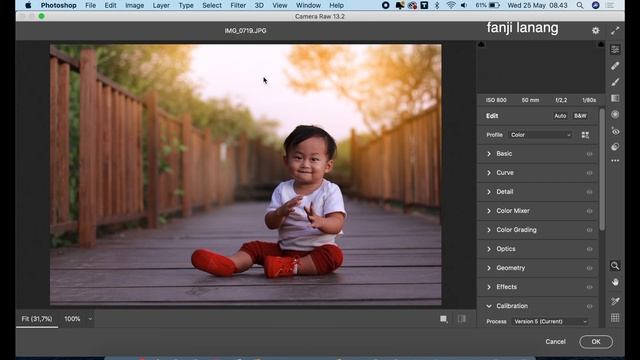Viewport: 640px width, 360px height.
Task: Click the B&W conversion button
Action: tap(580, 116)
